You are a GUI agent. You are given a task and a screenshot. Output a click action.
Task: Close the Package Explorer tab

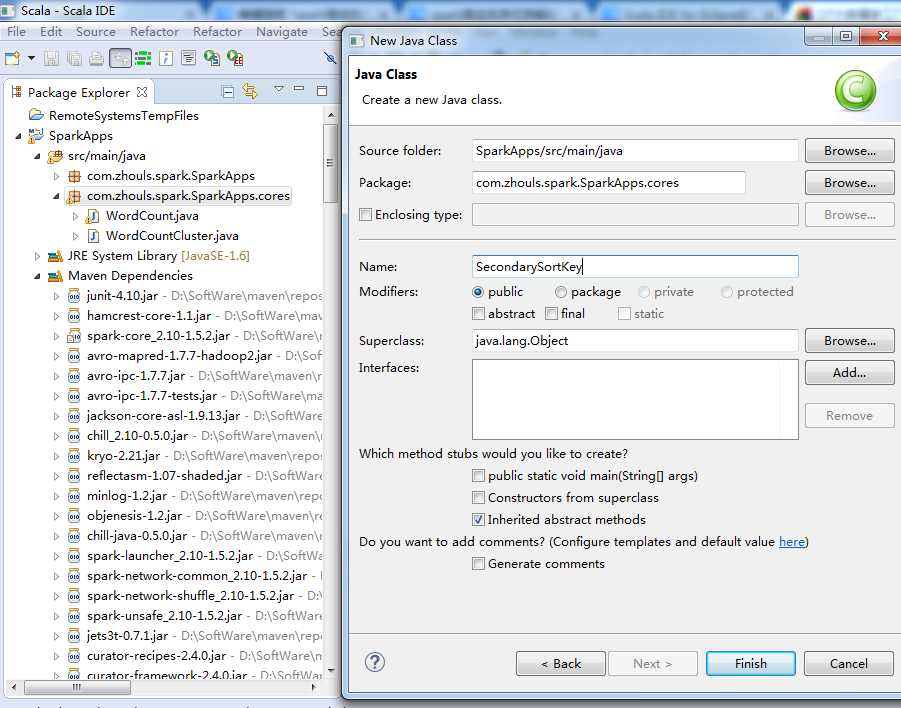142,92
